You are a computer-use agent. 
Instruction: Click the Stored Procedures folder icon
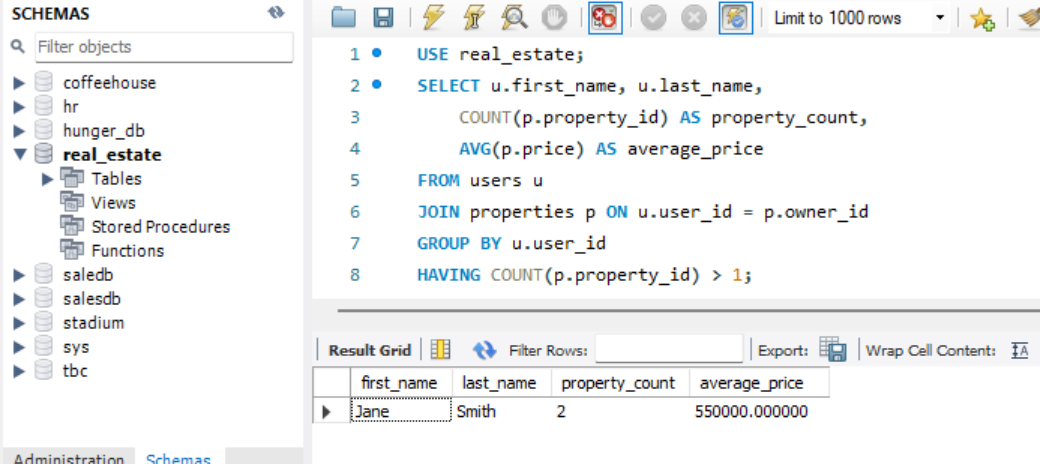(72, 225)
